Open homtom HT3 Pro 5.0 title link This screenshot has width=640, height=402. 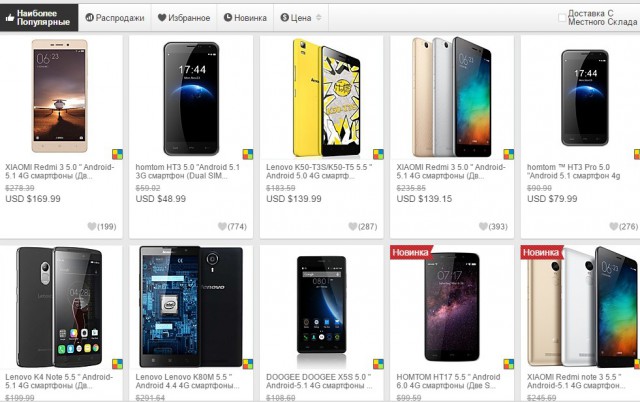click(x=573, y=171)
